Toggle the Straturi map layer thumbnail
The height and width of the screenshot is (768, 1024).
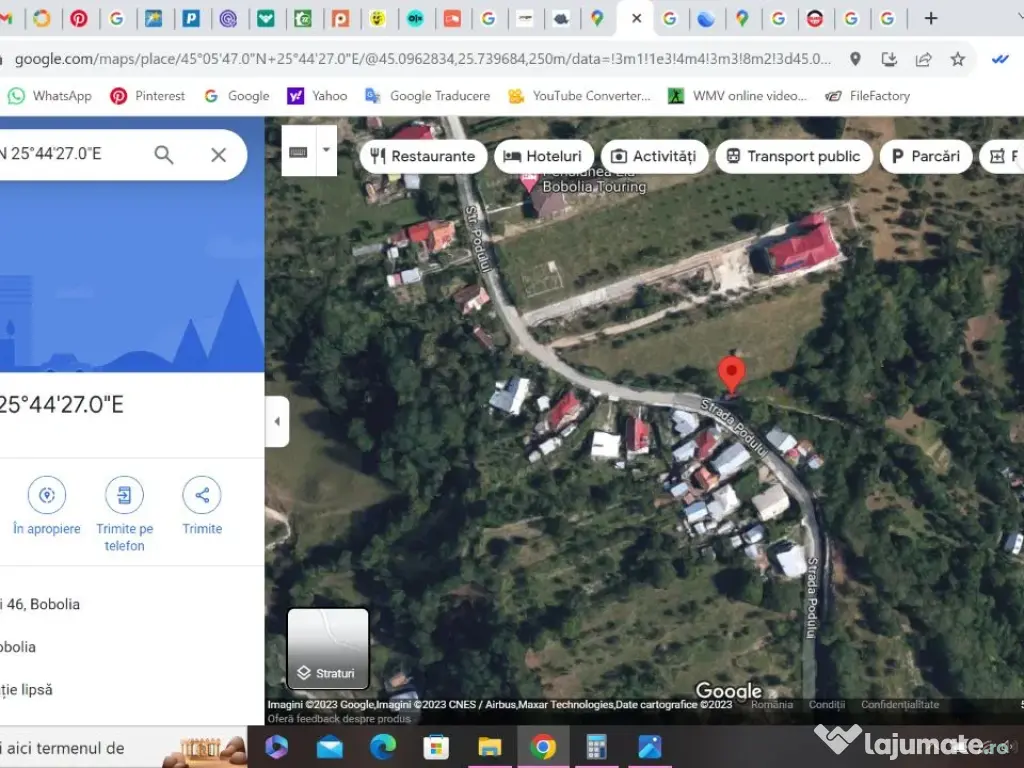[x=328, y=648]
